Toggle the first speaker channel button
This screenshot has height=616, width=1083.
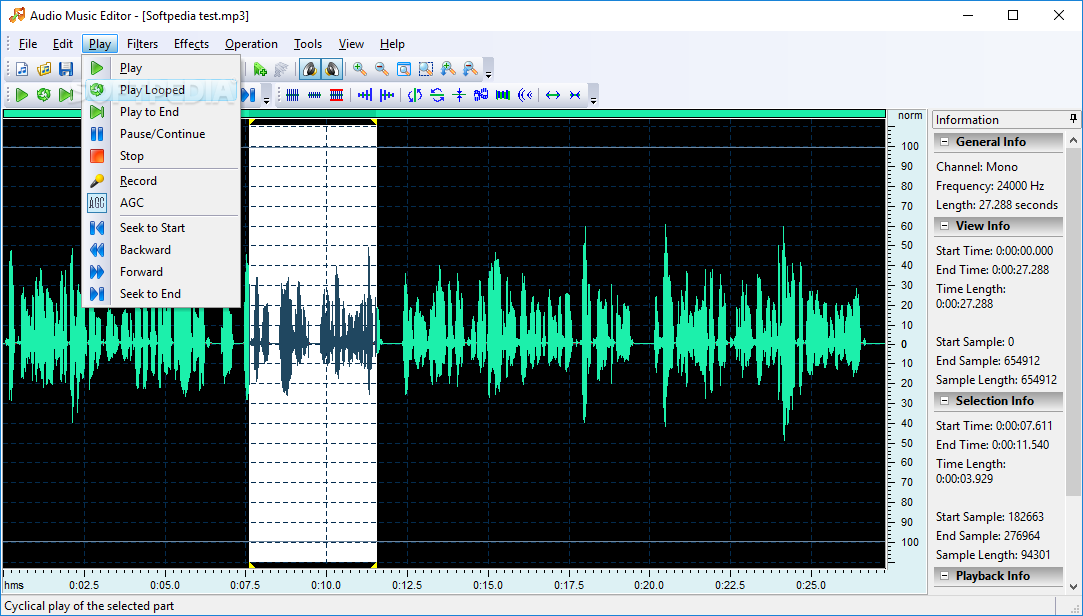[x=310, y=69]
